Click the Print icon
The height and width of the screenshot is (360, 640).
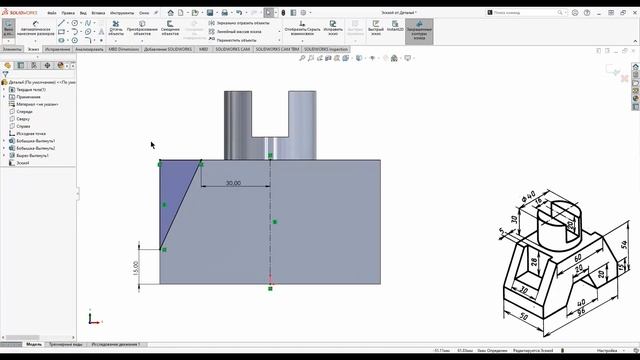tap(224, 13)
